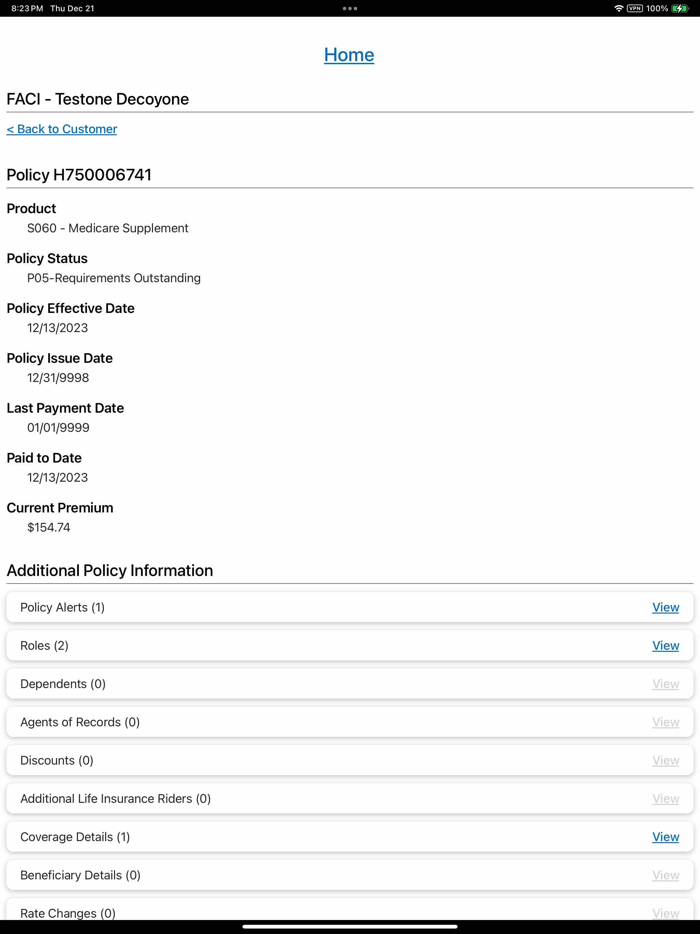Tap the FACI - Testone Decoyone title
The width and height of the screenshot is (700, 934).
97,99
